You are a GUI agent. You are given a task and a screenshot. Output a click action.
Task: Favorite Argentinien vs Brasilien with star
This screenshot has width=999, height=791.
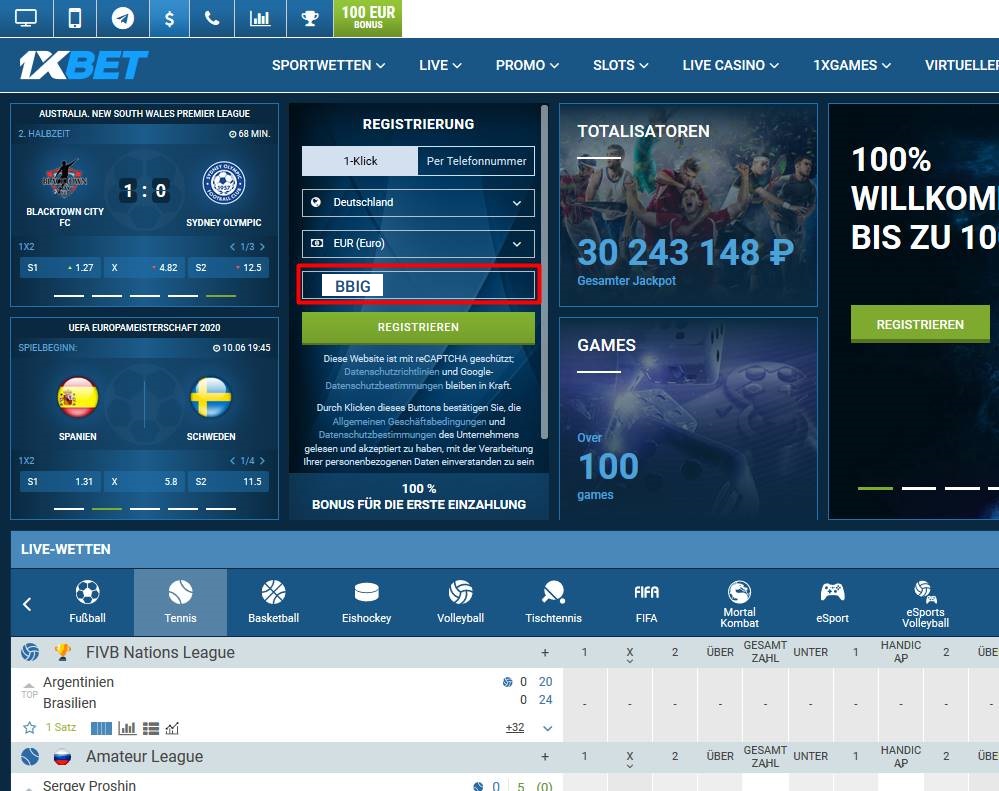[29, 727]
